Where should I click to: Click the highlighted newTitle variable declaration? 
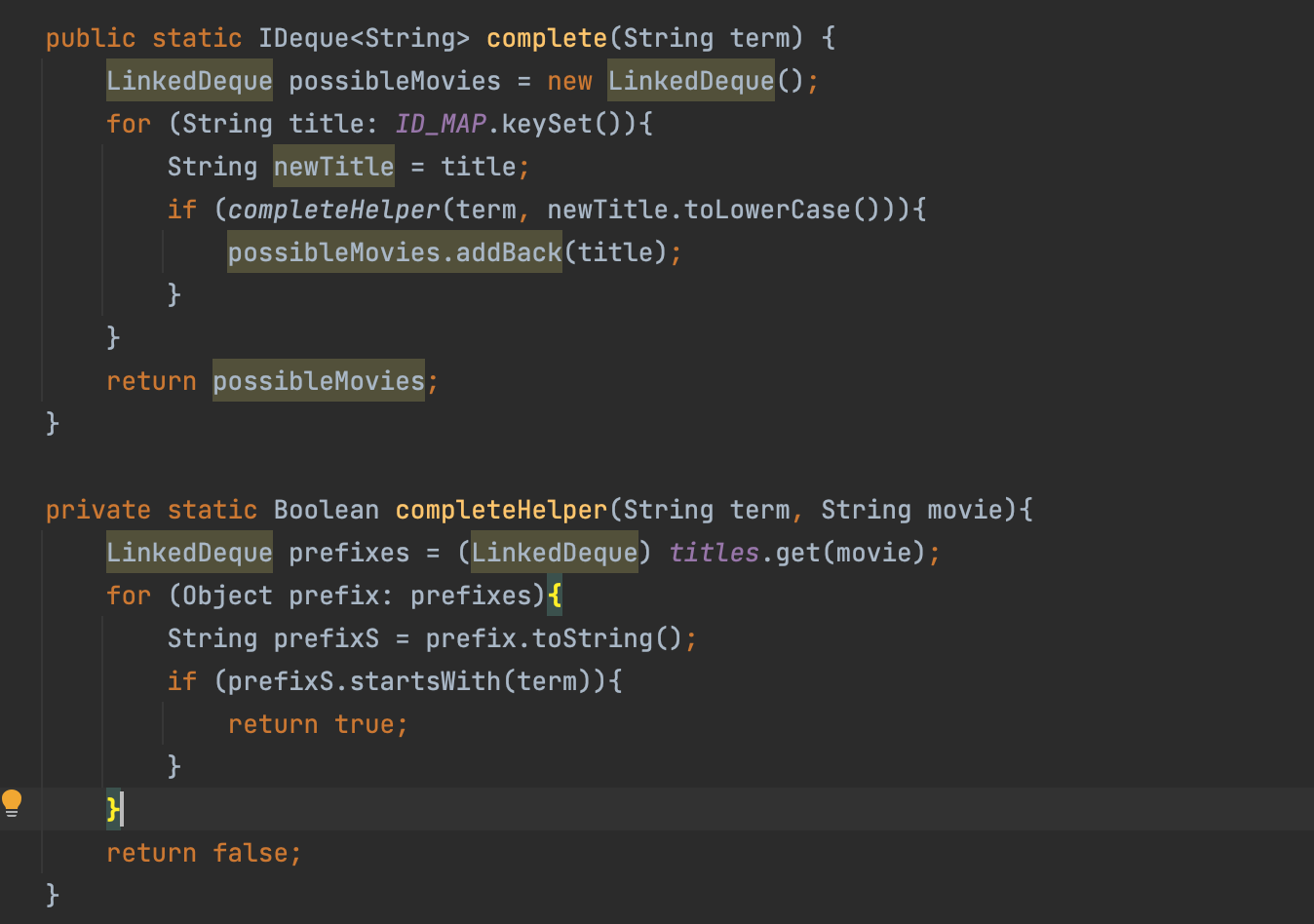pyautogui.click(x=333, y=167)
